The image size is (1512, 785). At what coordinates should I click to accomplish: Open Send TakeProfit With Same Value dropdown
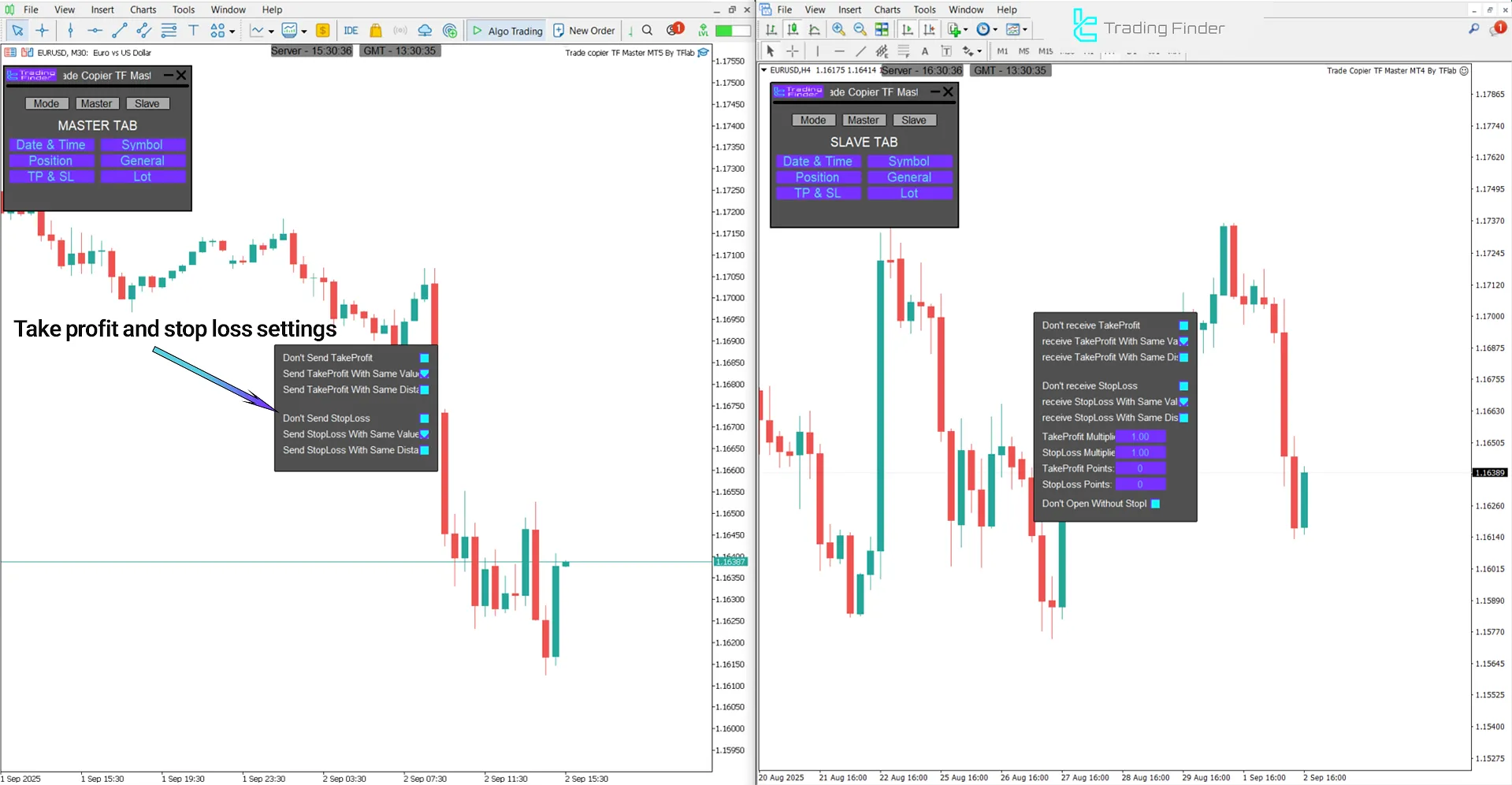tap(424, 374)
